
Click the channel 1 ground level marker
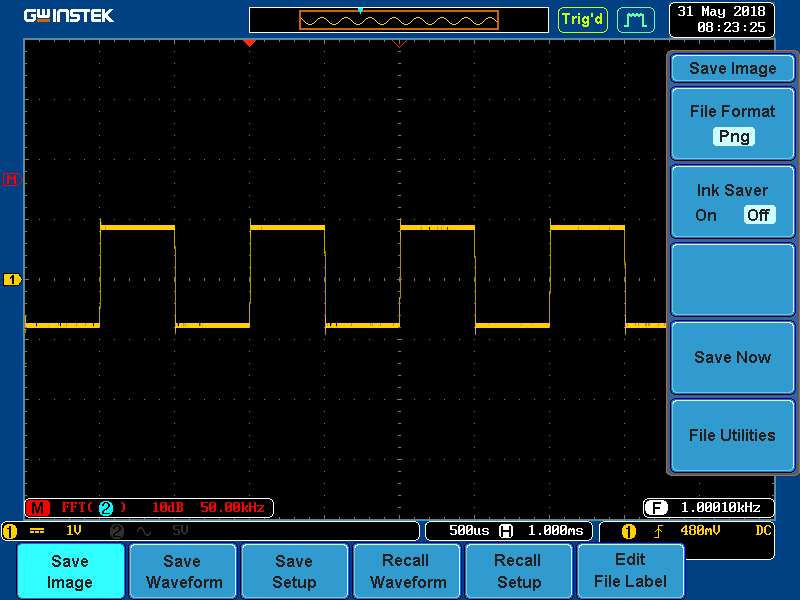coord(12,280)
